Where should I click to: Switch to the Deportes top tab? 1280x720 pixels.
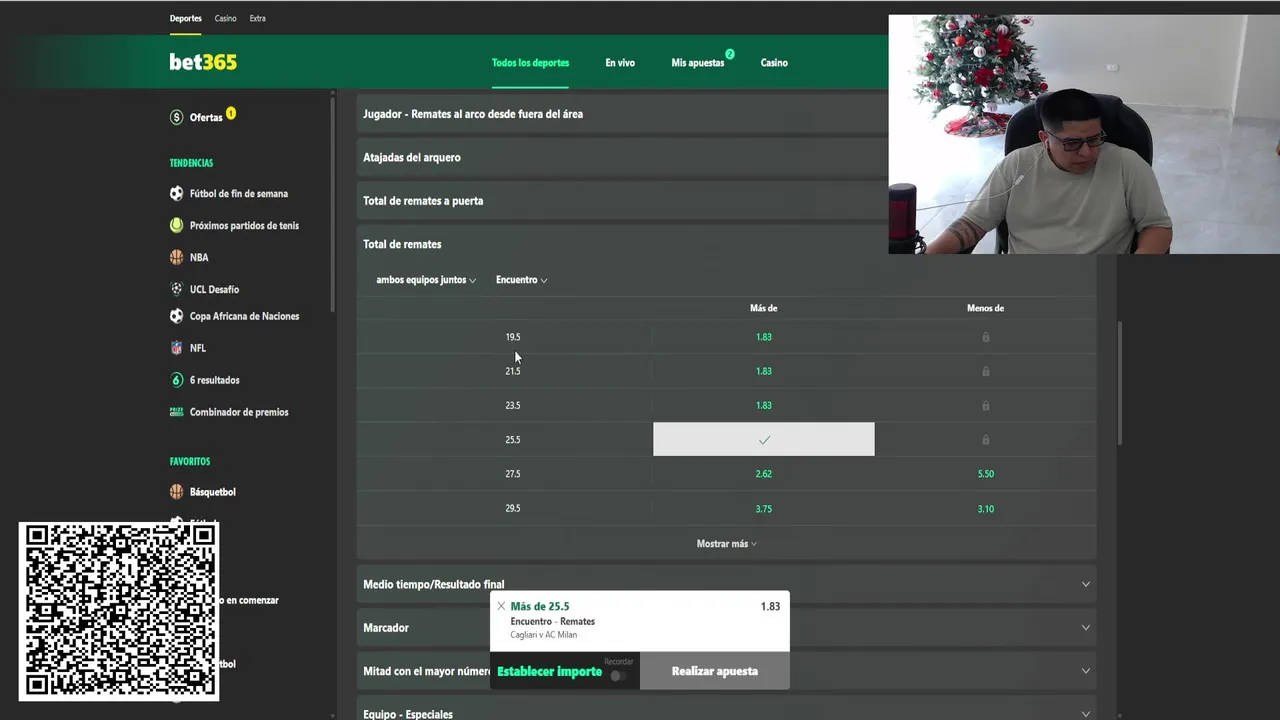[x=185, y=18]
